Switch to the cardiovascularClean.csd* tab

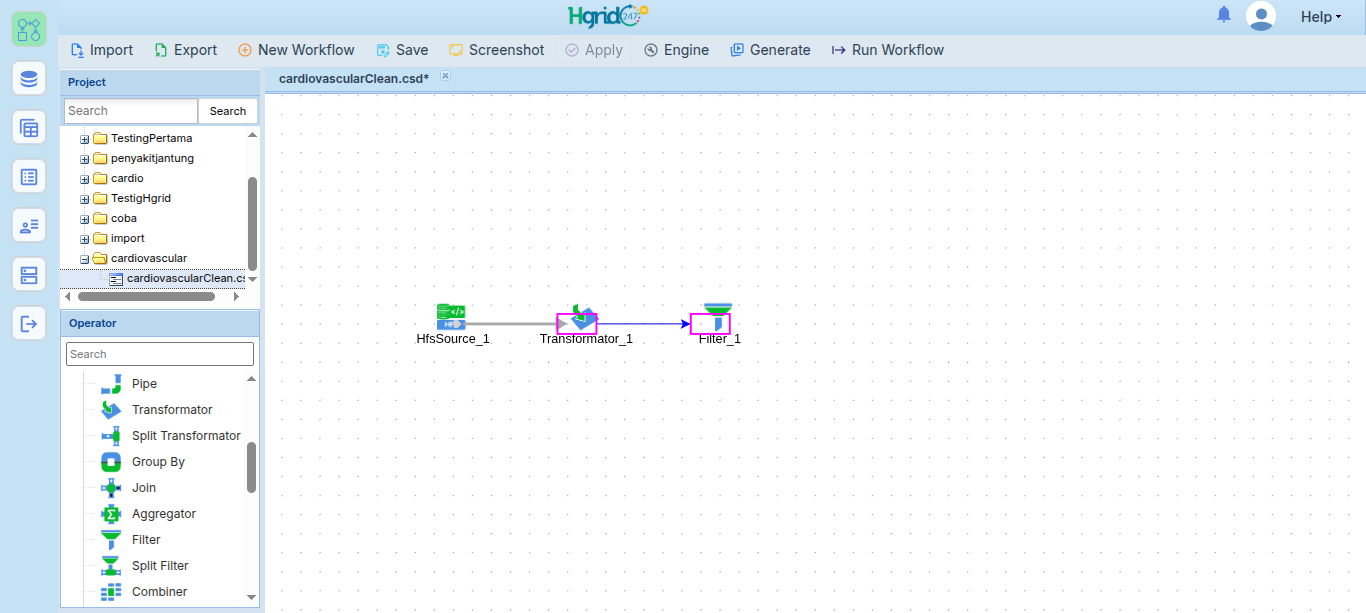[x=354, y=78]
